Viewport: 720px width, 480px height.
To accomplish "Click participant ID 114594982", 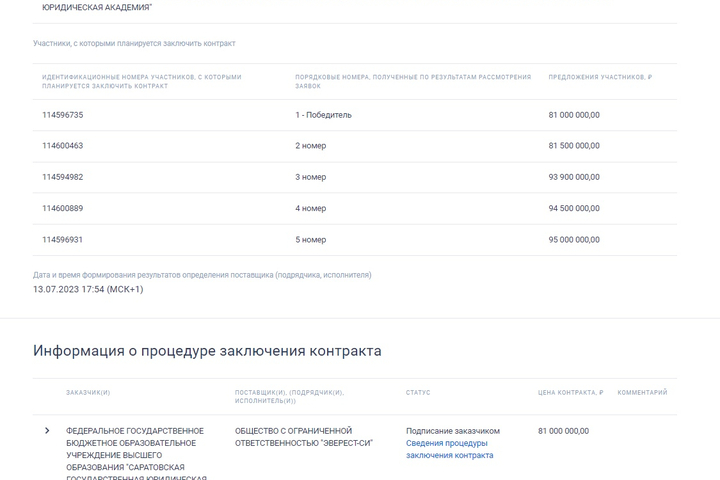I will [62, 177].
